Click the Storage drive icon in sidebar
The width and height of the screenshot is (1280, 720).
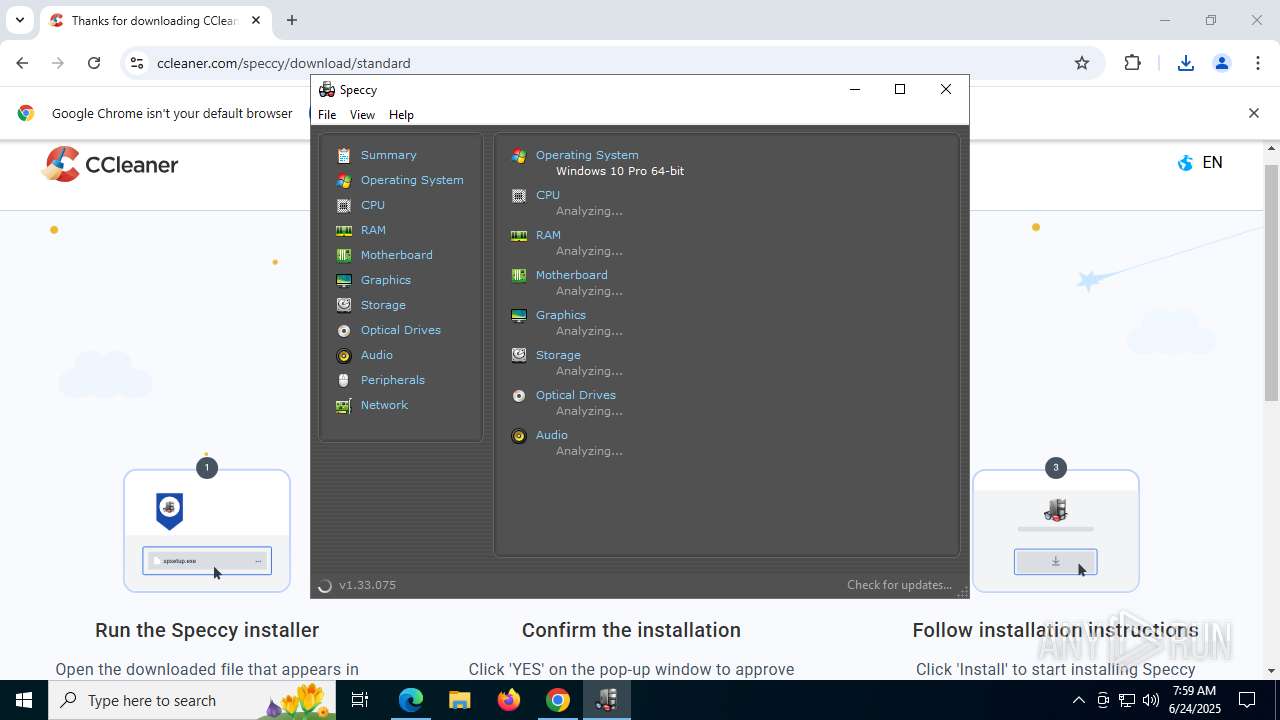pos(344,305)
